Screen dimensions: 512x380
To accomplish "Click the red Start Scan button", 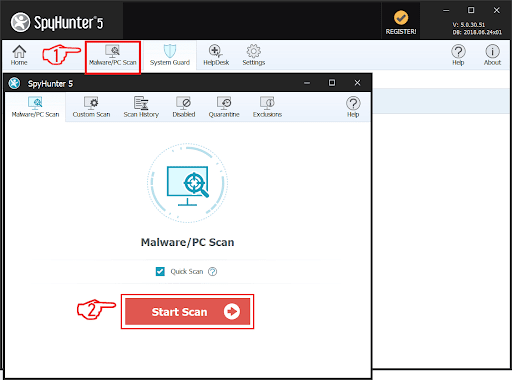I will tap(187, 311).
